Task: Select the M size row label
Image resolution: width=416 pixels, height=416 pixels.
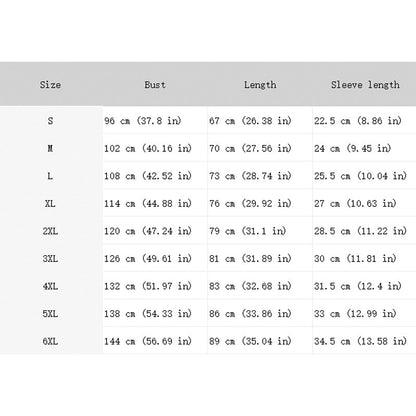Action: click(x=50, y=148)
